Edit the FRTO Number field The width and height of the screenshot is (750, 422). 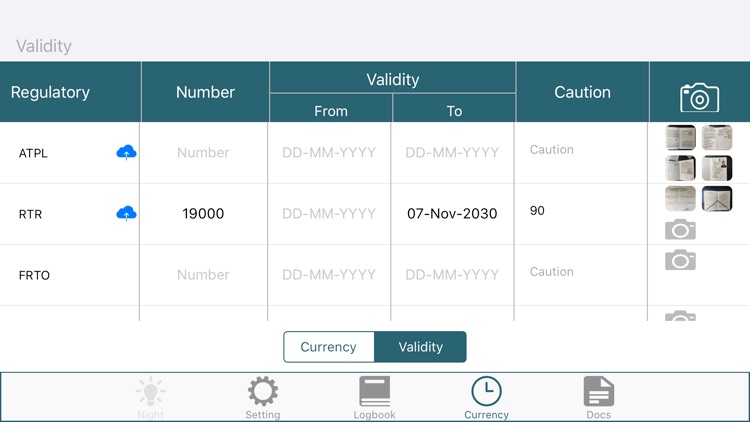[x=203, y=275]
